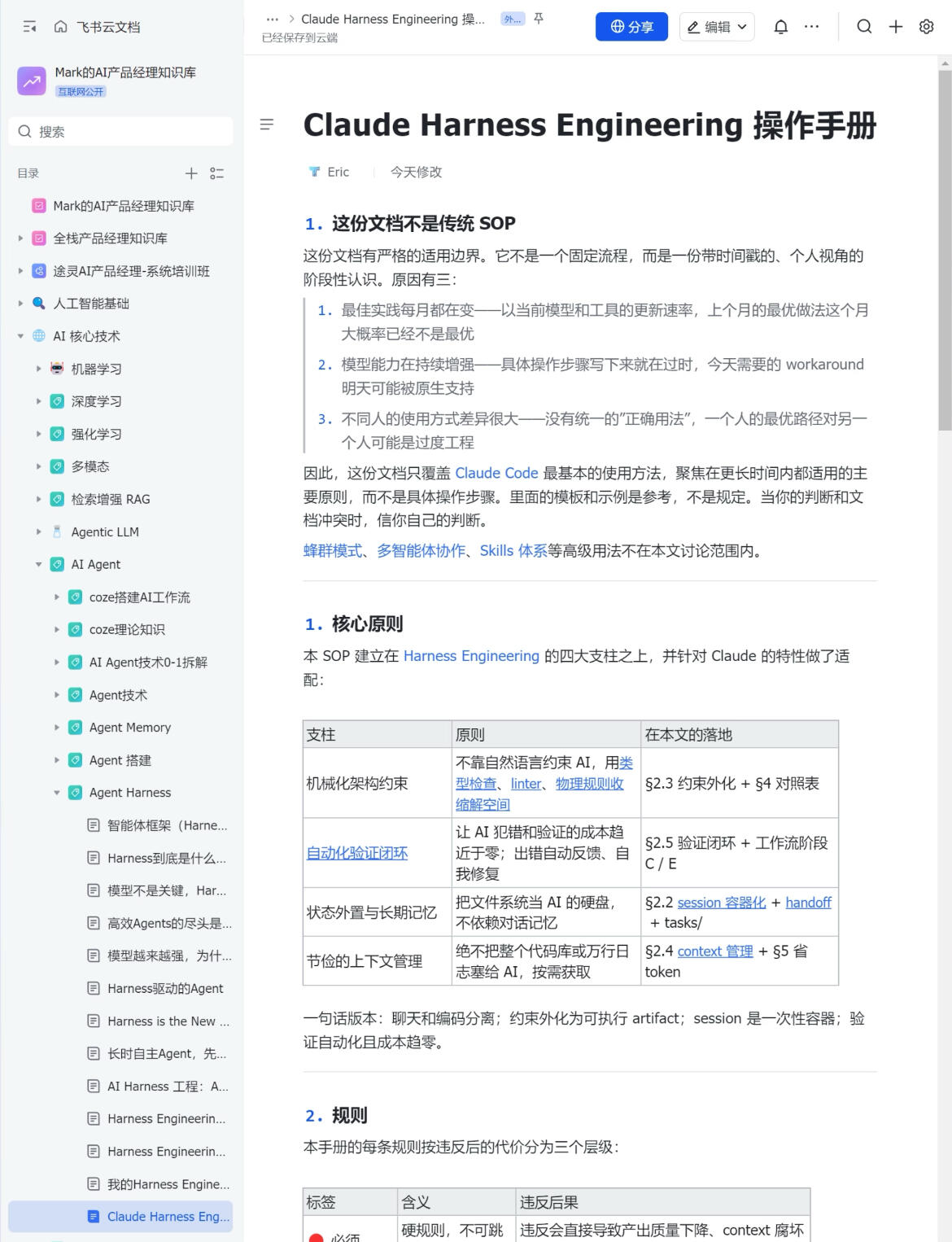Add a new page with the 目录 plus icon
Image resolution: width=952 pixels, height=1242 pixels.
pos(191,173)
